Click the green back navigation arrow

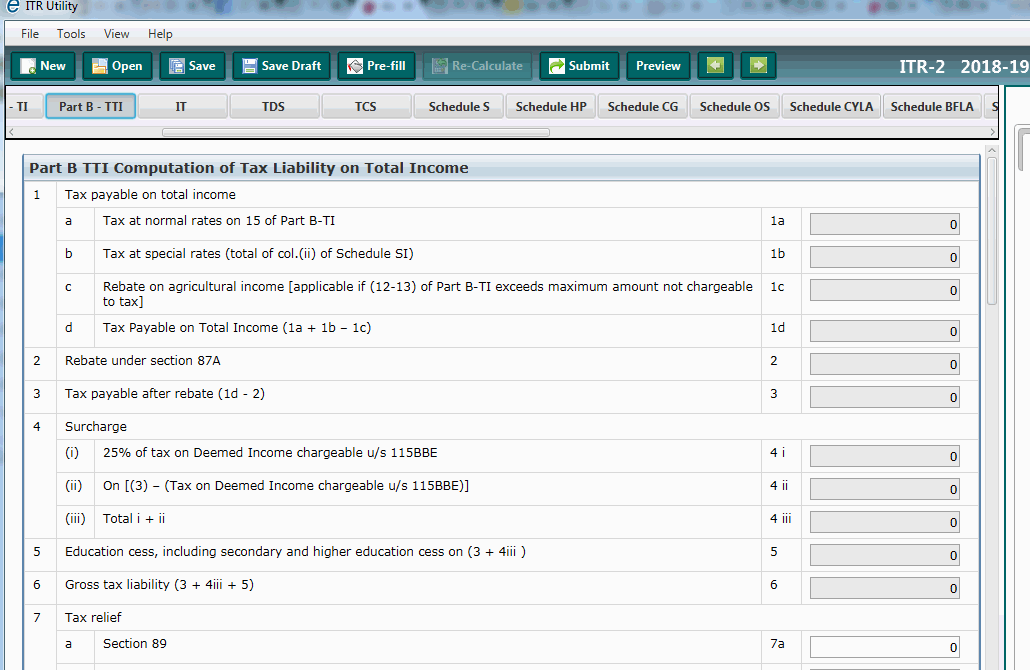[x=714, y=65]
